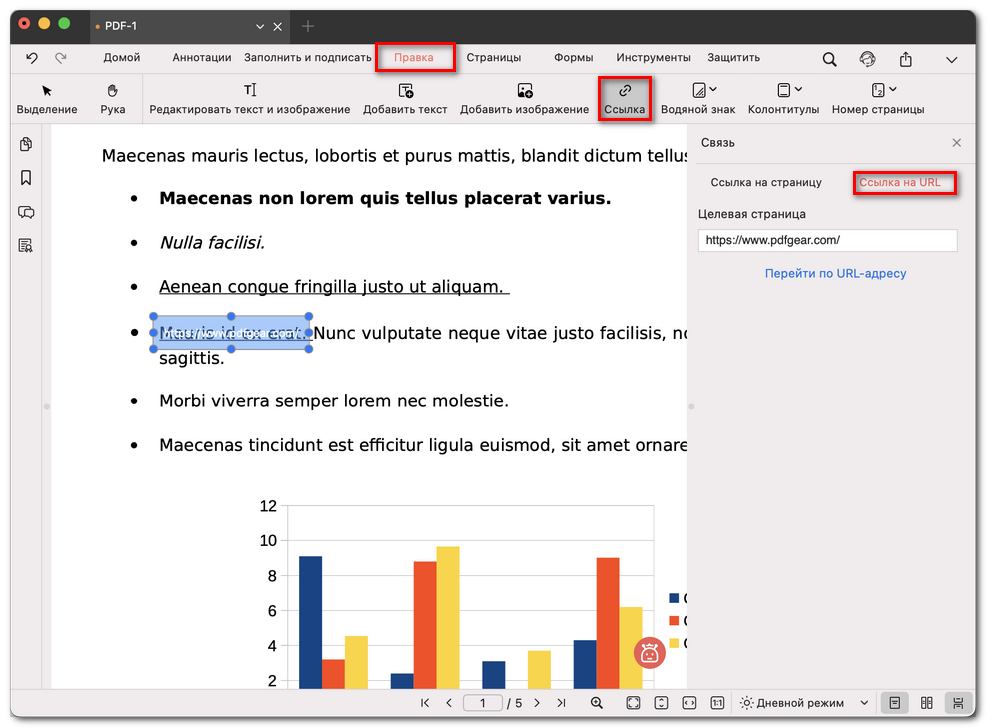Open the Страницы menu tab
This screenshot has height=728, width=987.
point(491,58)
